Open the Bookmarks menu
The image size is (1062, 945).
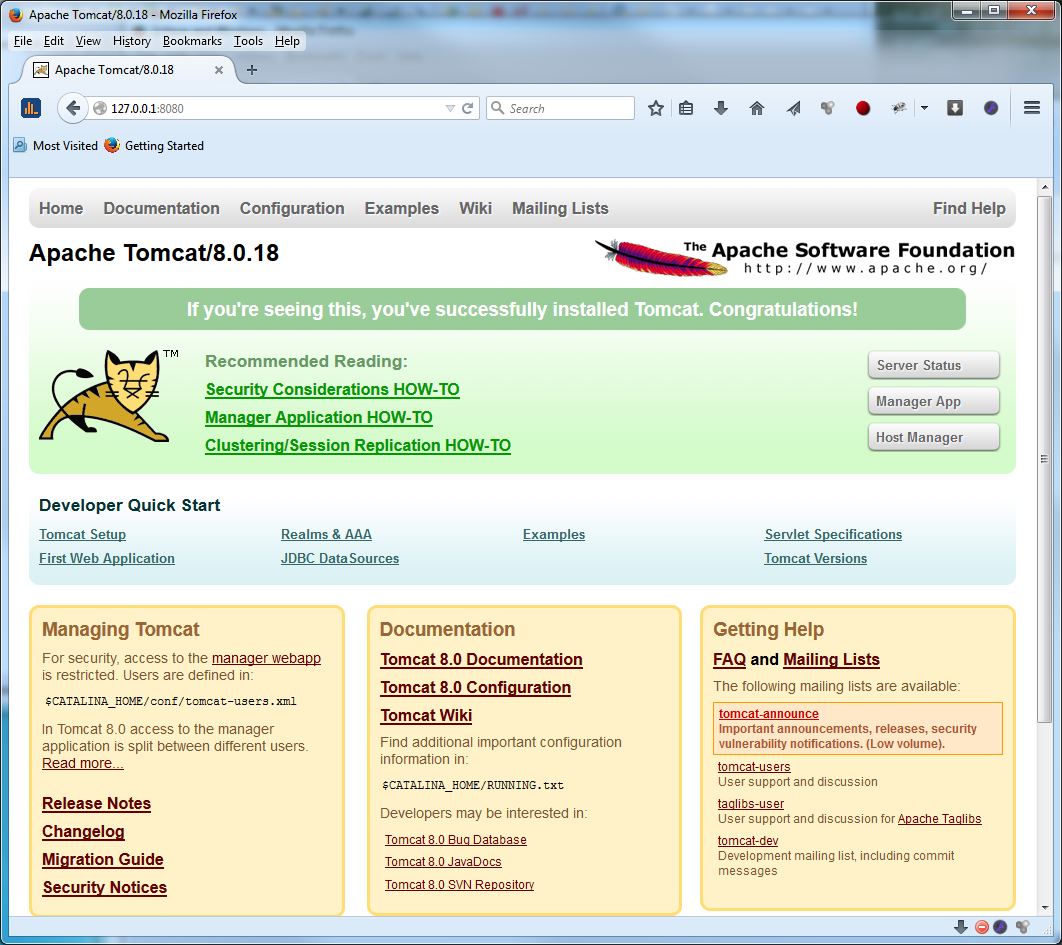coord(192,41)
